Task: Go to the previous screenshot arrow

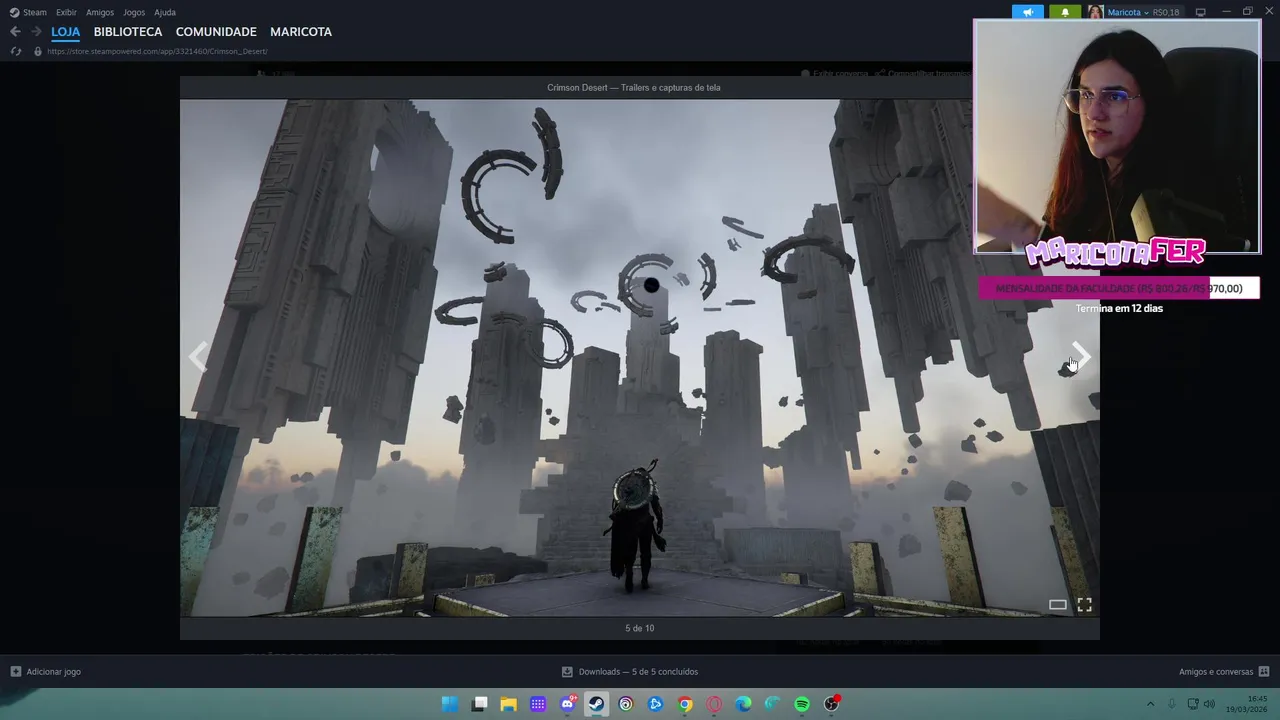Action: click(x=199, y=357)
